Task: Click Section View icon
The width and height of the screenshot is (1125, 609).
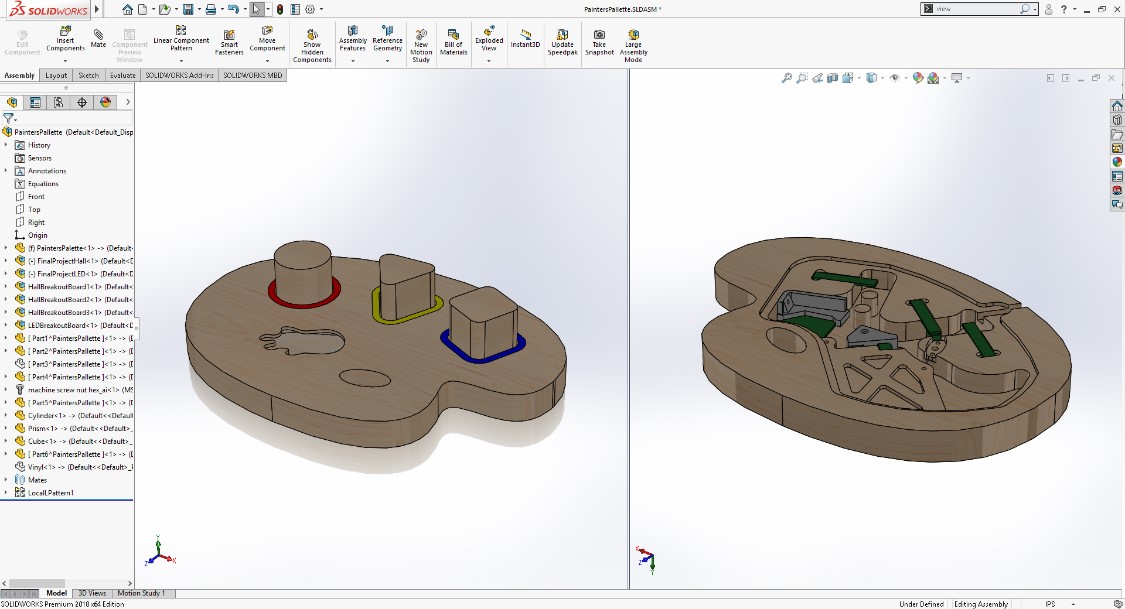Action: 832,77
